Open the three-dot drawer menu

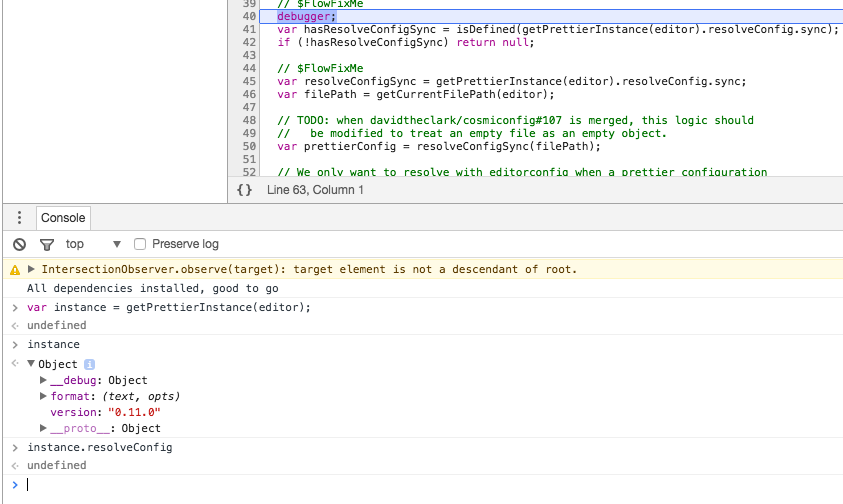pyautogui.click(x=19, y=217)
